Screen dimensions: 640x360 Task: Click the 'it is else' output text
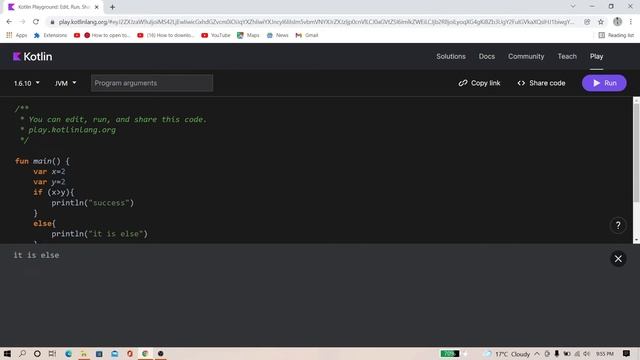(36, 255)
